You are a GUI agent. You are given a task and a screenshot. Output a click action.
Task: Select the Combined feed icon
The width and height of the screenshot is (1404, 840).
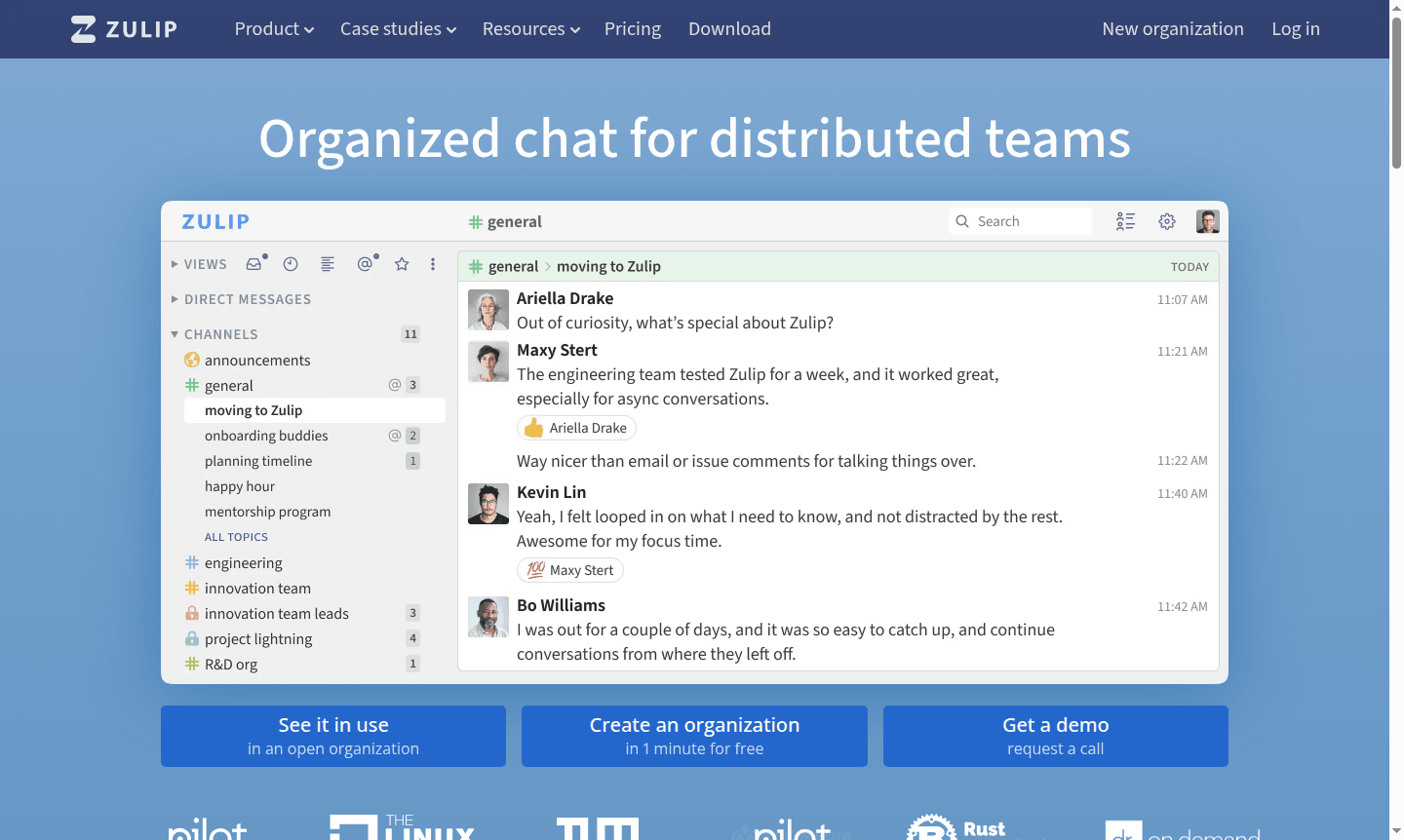[x=328, y=263]
